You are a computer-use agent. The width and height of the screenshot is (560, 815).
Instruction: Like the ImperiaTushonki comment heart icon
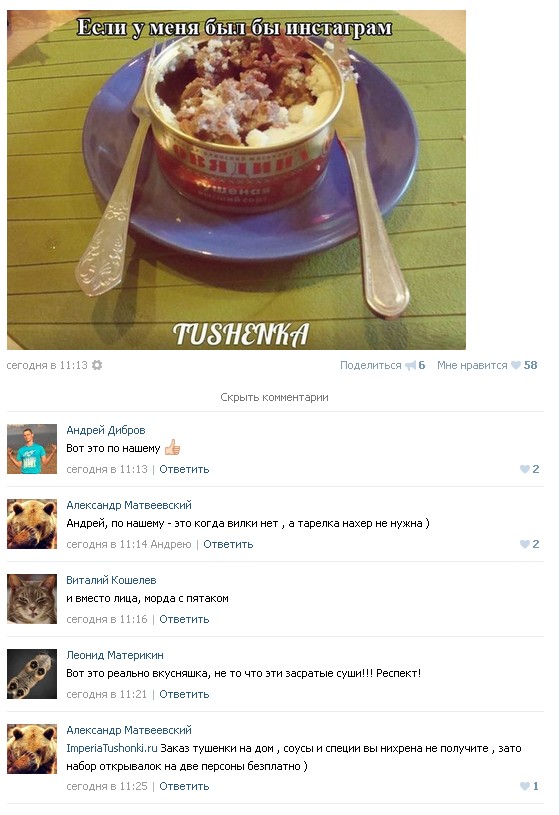[525, 786]
